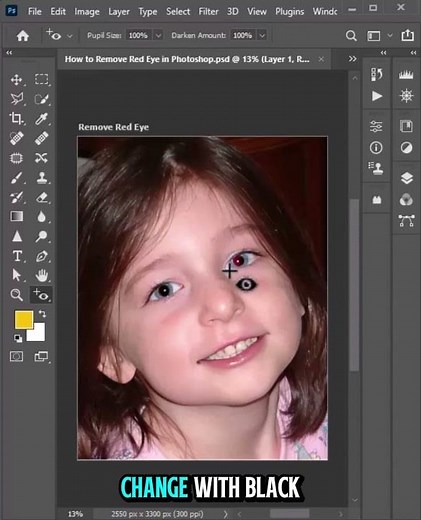Open the History panel icon
This screenshot has height=520, width=421.
[x=377, y=74]
